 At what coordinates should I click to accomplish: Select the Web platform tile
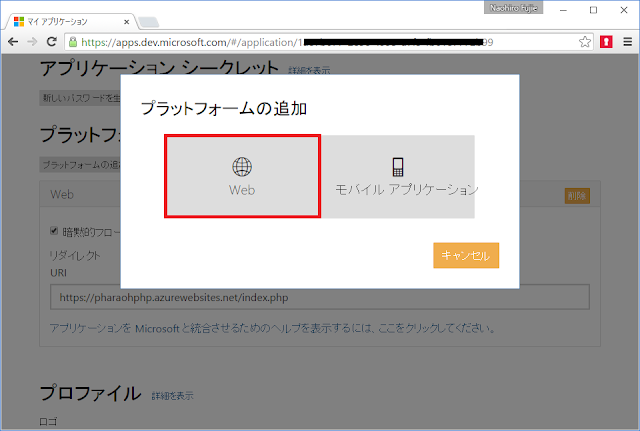point(242,176)
